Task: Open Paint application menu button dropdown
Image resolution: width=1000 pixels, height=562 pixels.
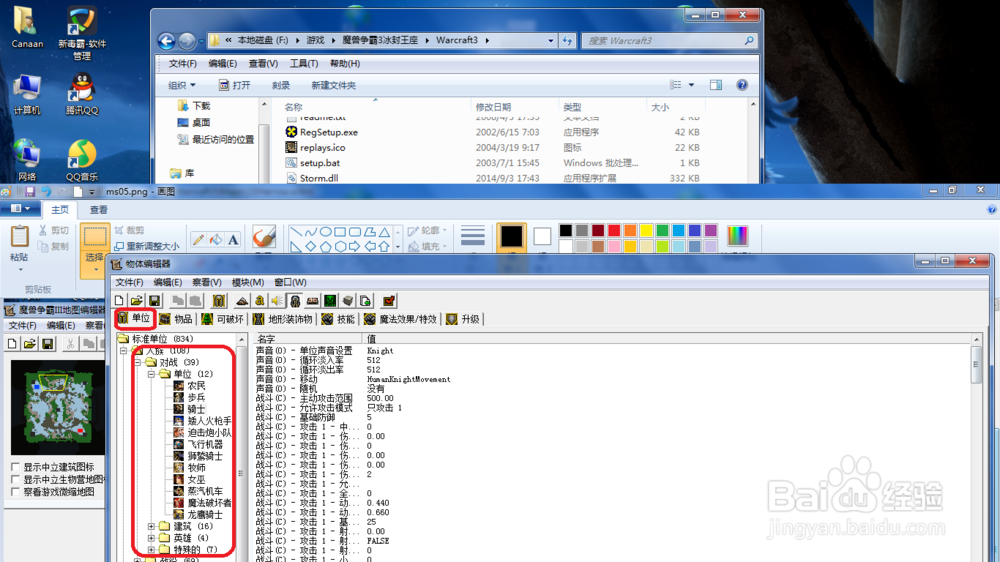Action: 20,209
